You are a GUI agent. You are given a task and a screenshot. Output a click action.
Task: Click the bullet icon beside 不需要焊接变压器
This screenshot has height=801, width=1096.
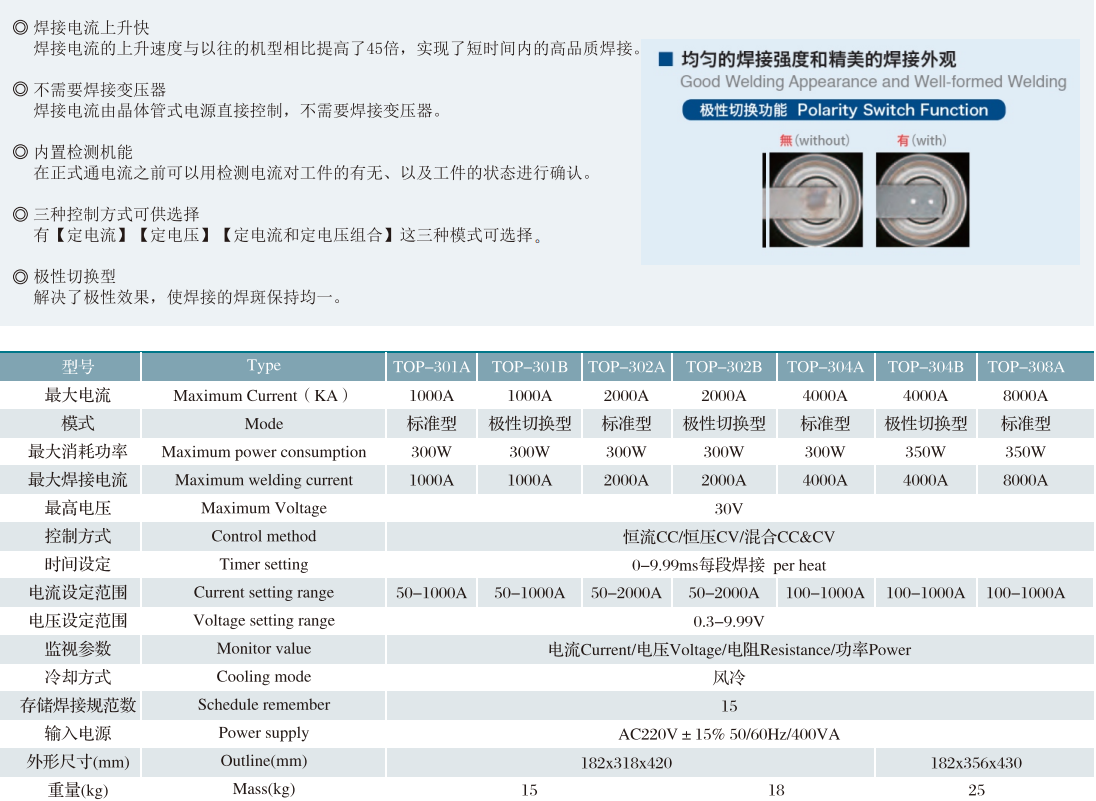click(x=20, y=90)
